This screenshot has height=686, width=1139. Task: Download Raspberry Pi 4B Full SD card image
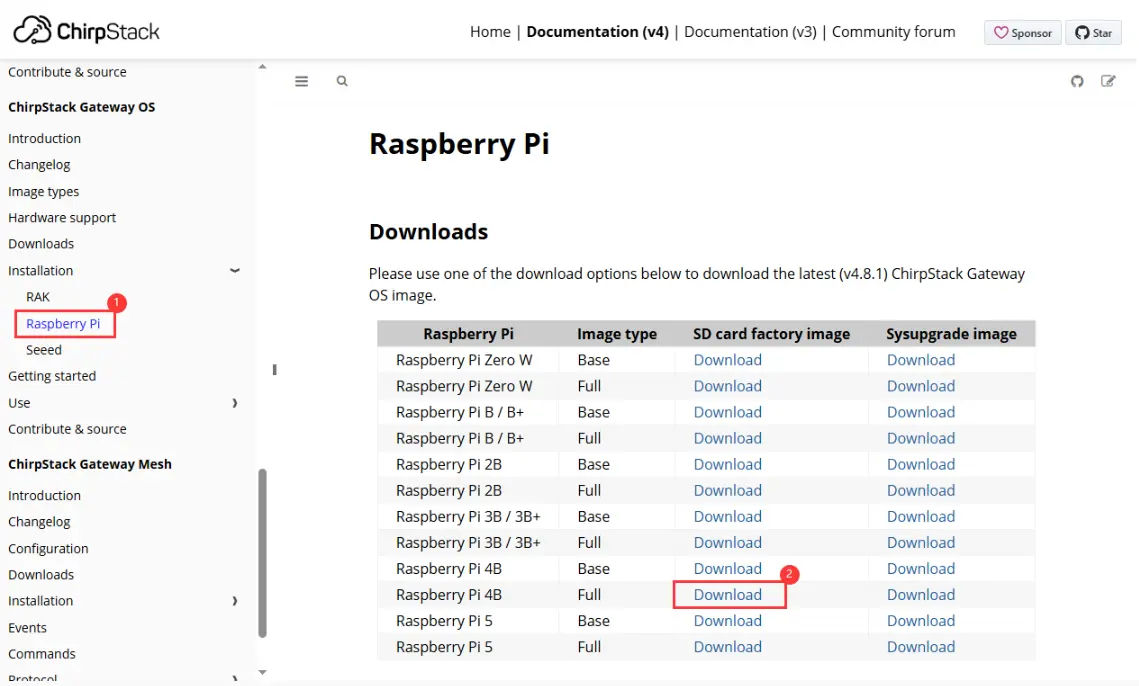coord(728,595)
